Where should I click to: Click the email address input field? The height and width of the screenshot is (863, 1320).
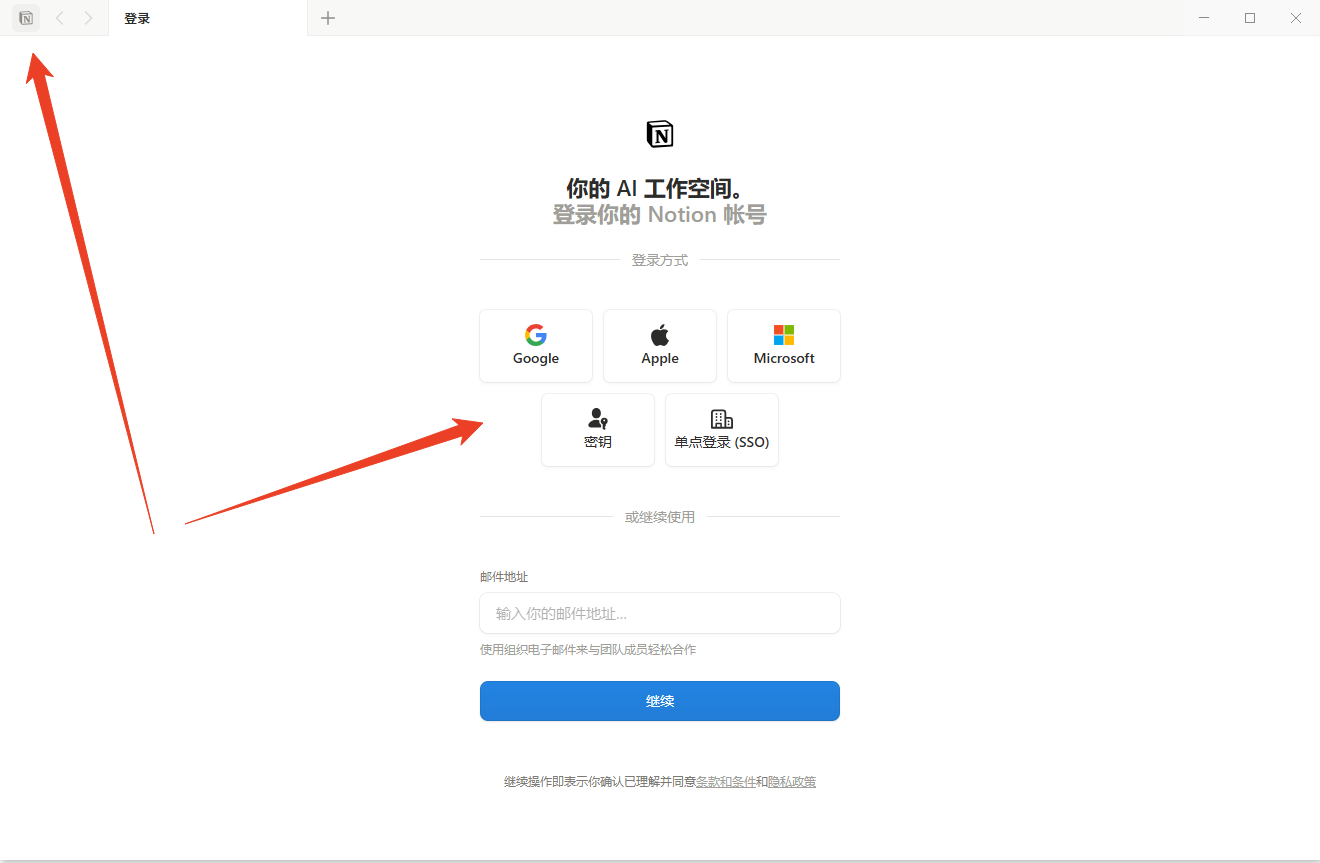tap(659, 613)
